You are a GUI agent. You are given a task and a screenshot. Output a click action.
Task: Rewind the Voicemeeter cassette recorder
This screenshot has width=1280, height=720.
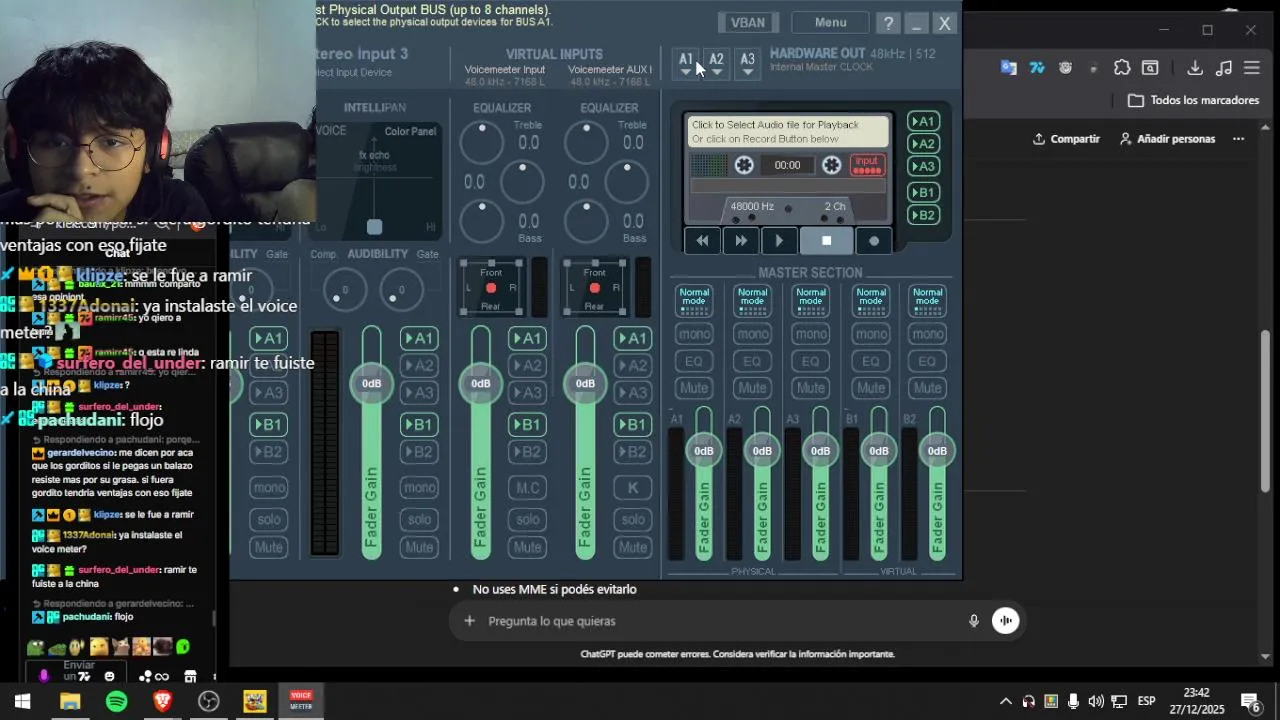[702, 241]
